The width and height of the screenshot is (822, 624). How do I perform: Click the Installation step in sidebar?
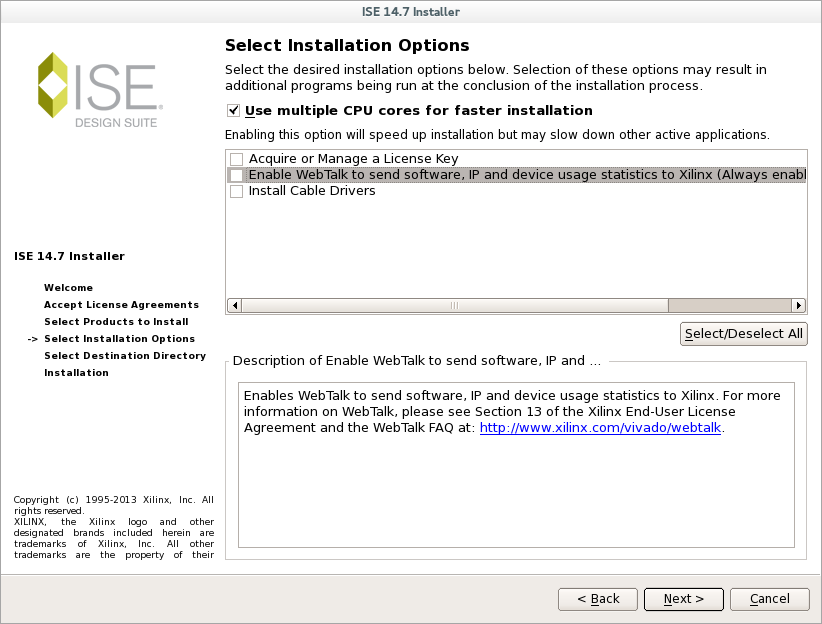click(x=76, y=373)
